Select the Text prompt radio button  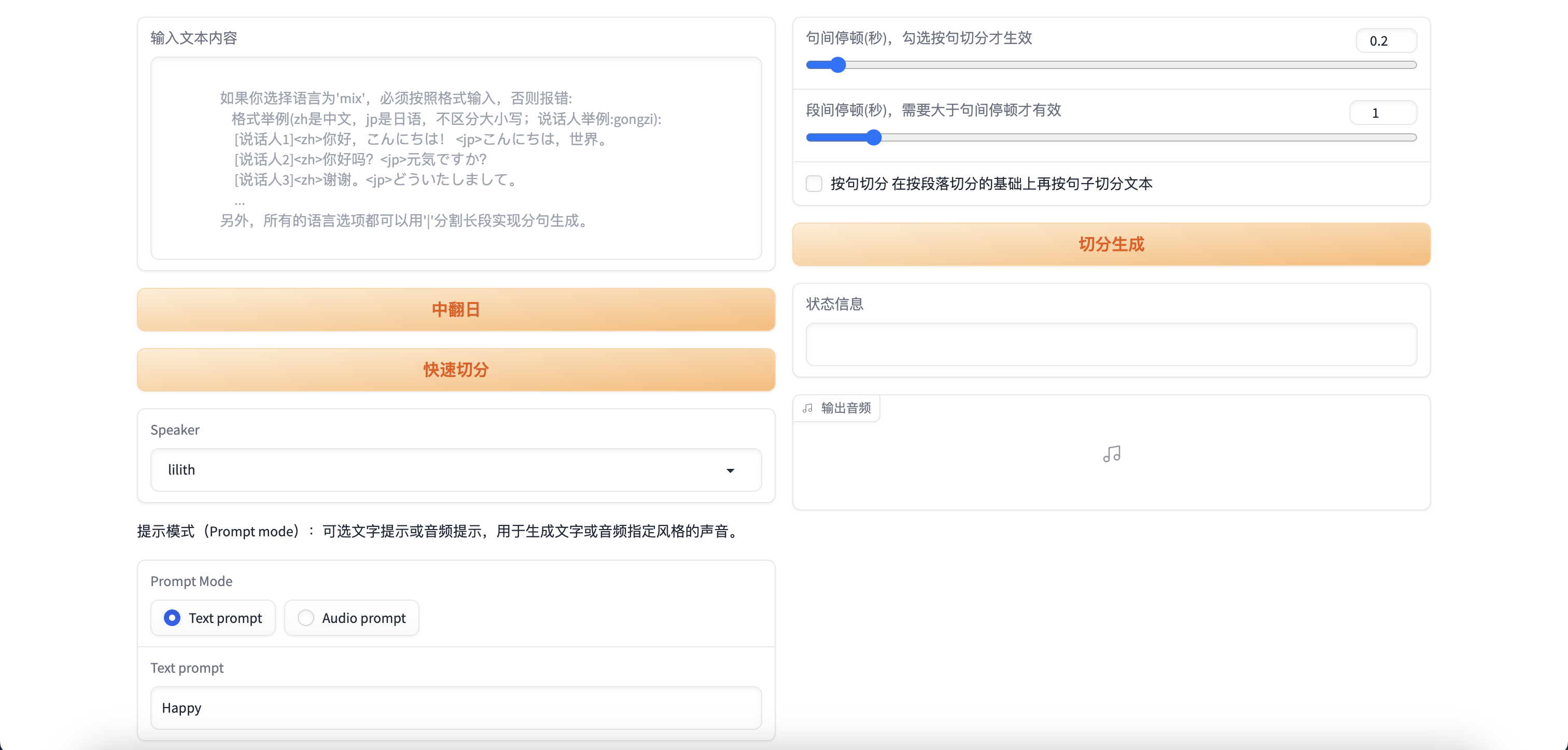[172, 618]
